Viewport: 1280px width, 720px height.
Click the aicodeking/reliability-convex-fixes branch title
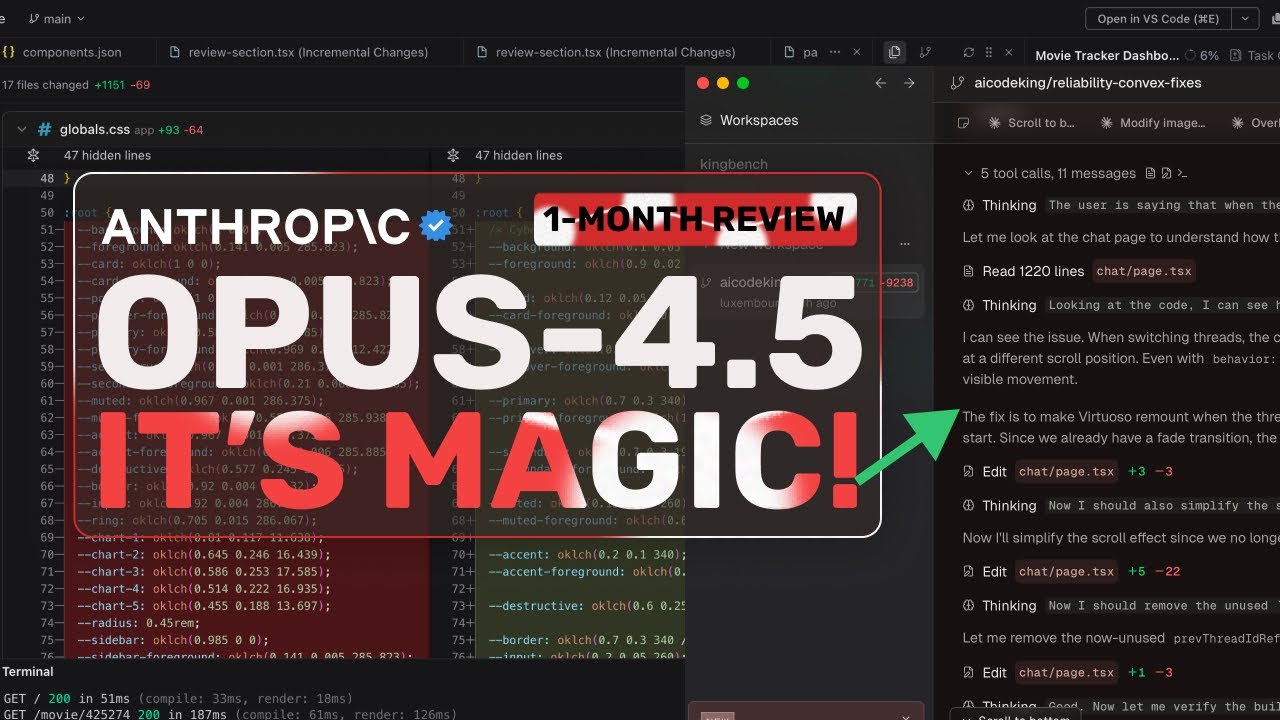point(1088,83)
